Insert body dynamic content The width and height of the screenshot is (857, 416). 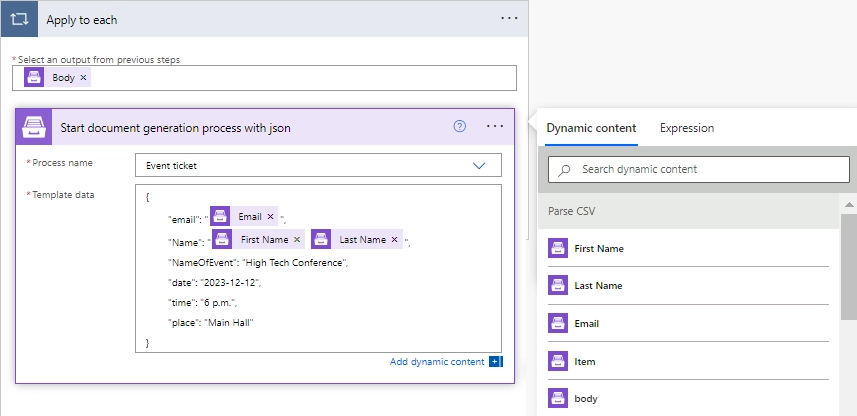tap(585, 399)
